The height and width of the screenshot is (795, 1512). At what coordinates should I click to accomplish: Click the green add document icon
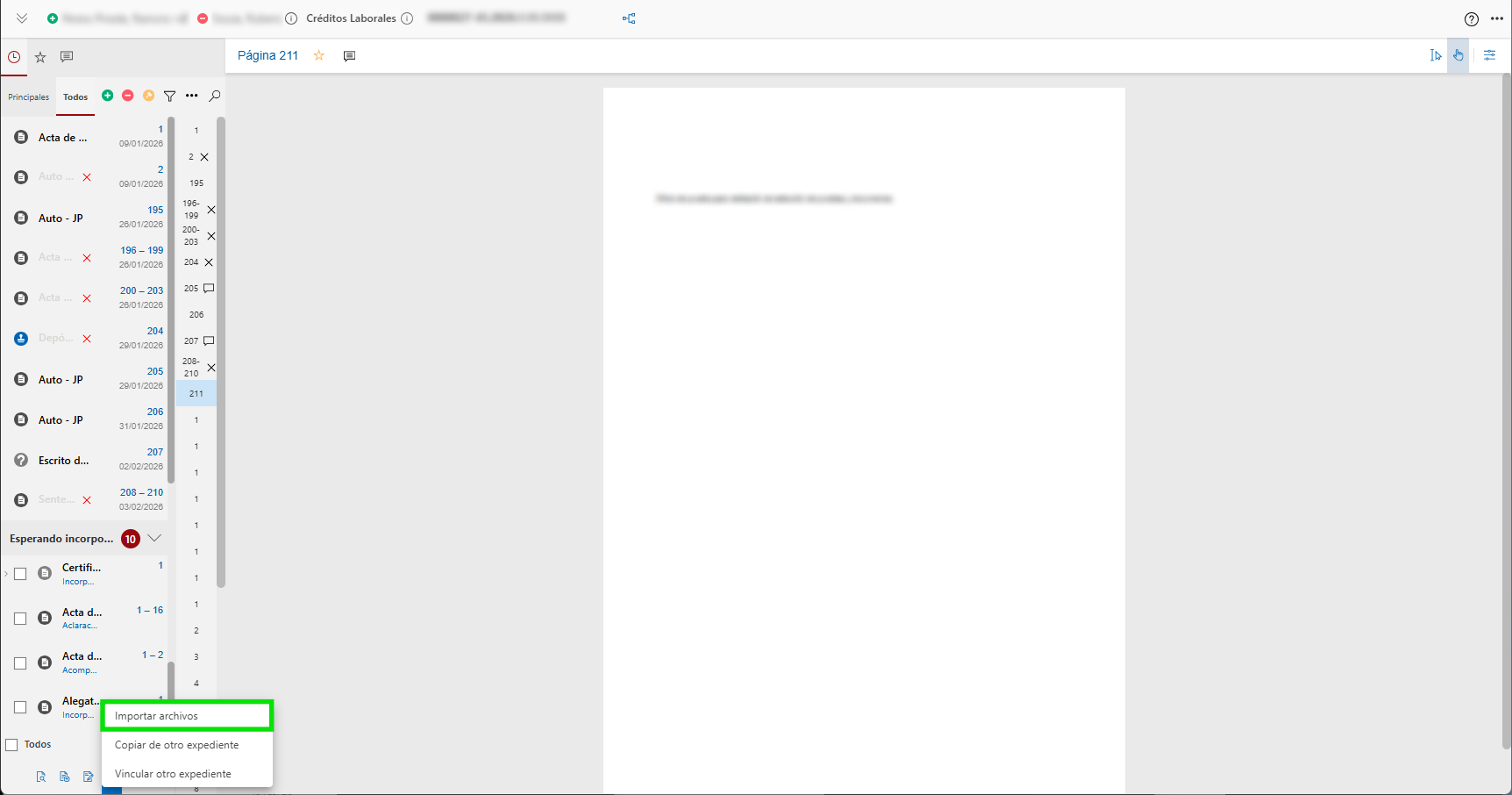pos(107,96)
